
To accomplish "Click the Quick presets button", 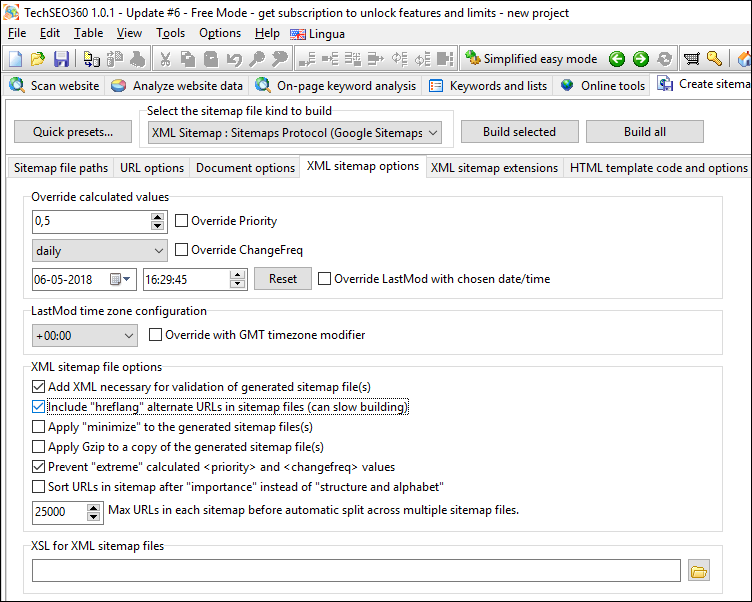I will (73, 132).
